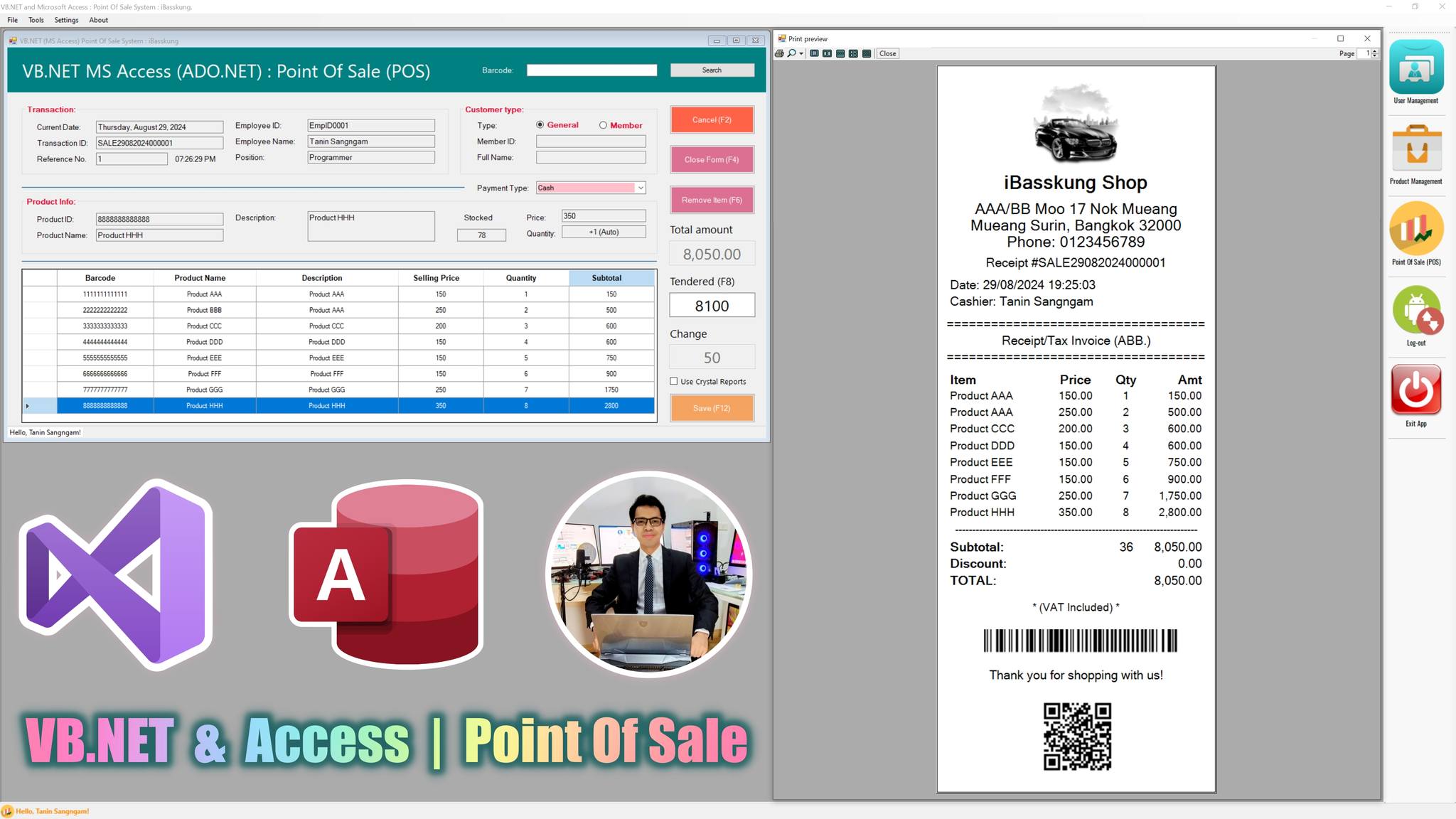Viewport: 1456px width, 819px height.
Task: Click the Close Form (F4) button
Action: [712, 159]
